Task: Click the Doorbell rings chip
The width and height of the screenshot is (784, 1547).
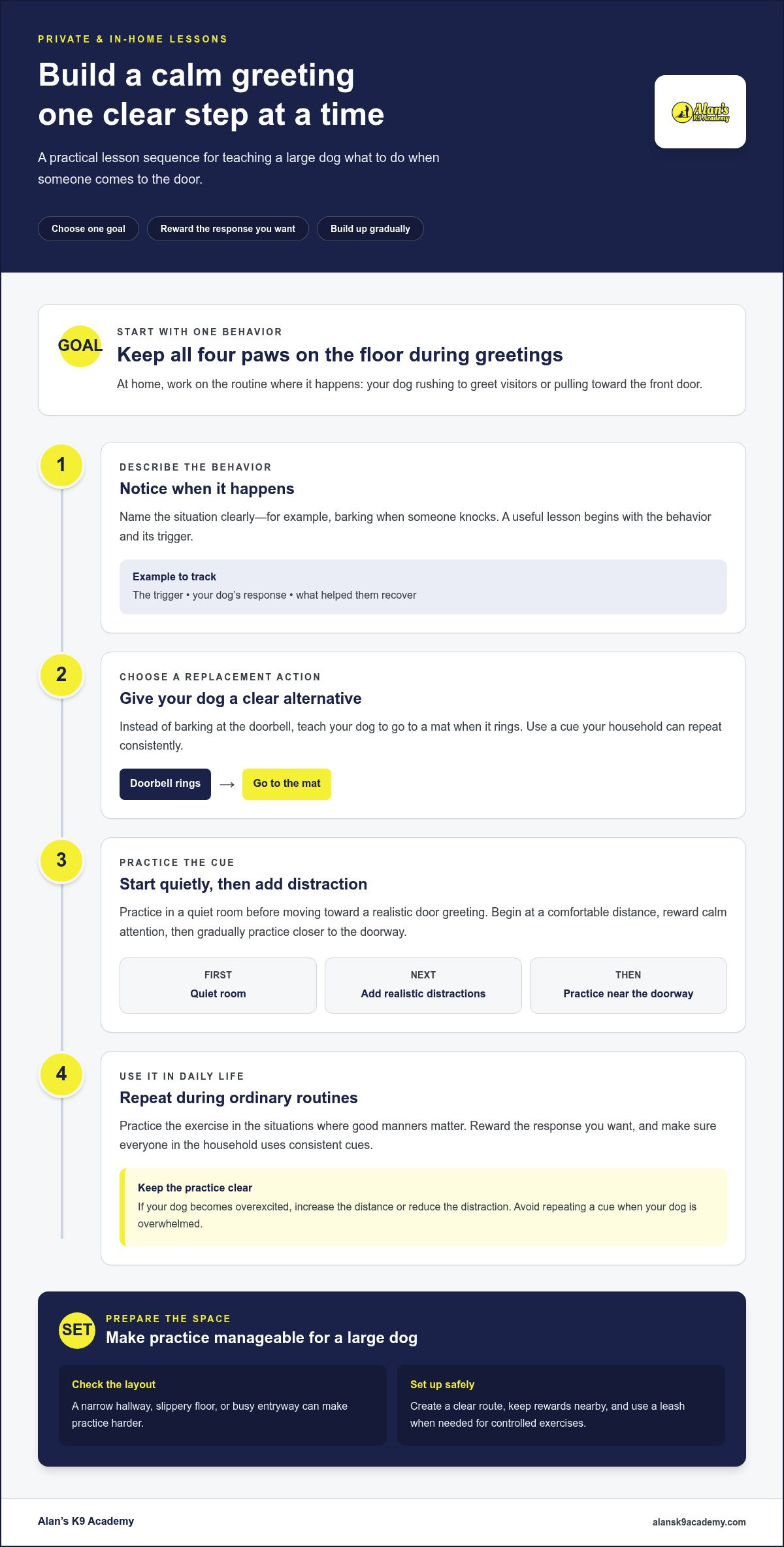Action: coord(165,784)
